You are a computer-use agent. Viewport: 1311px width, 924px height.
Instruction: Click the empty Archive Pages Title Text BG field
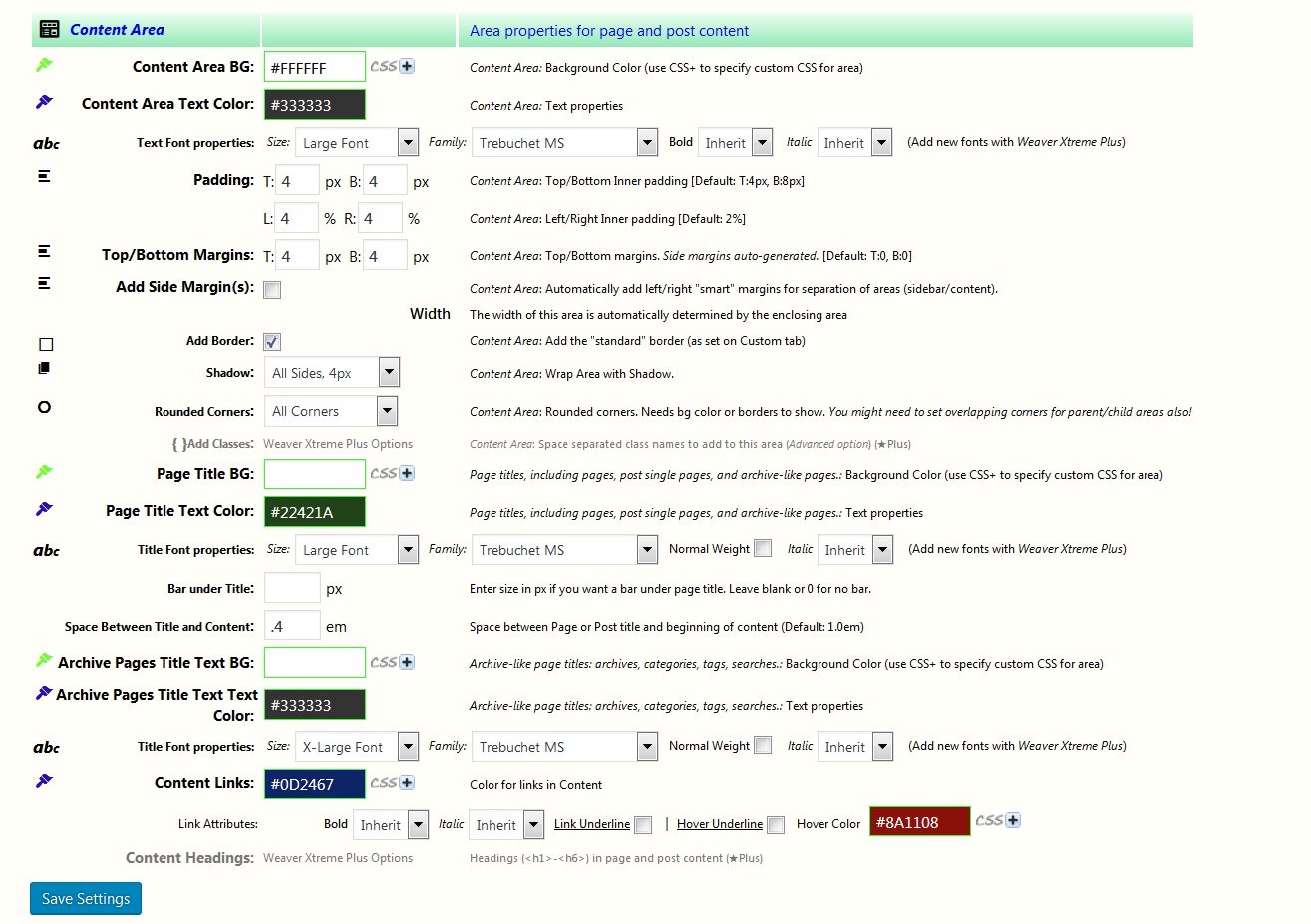315,663
